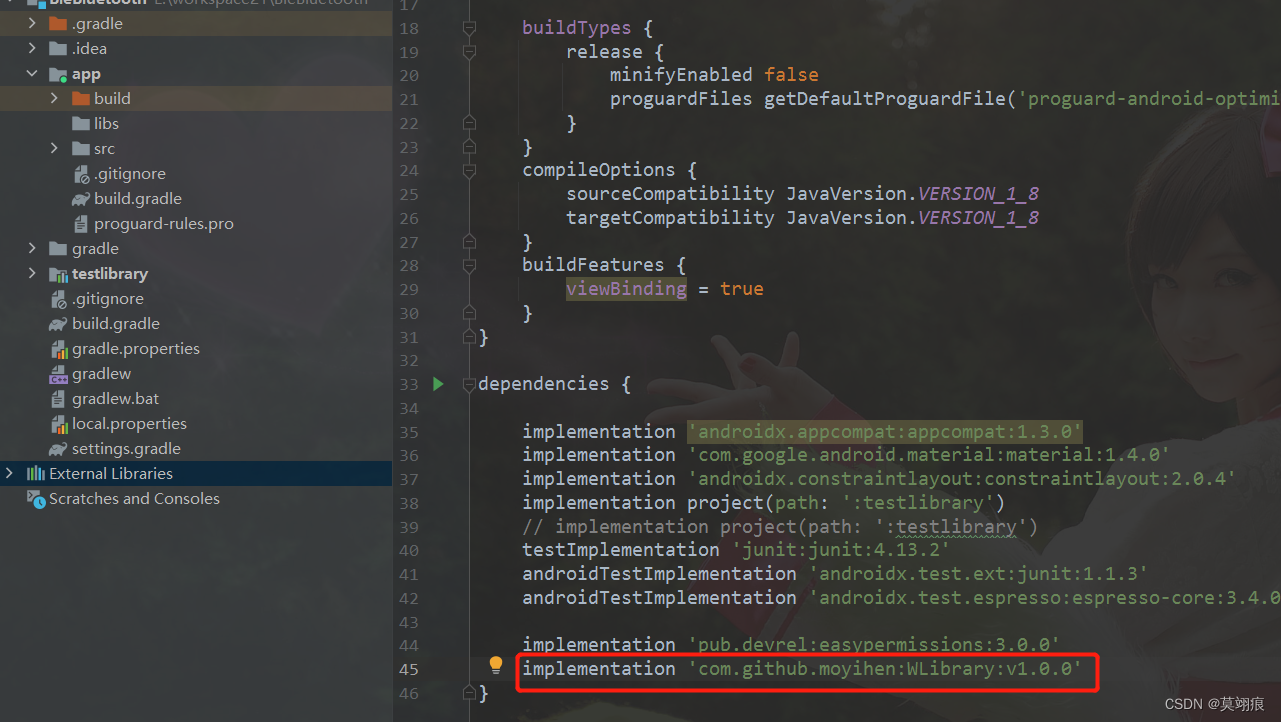Viewport: 1281px width, 722px height.
Task: Expand External Libraries node
Action: tap(10, 473)
